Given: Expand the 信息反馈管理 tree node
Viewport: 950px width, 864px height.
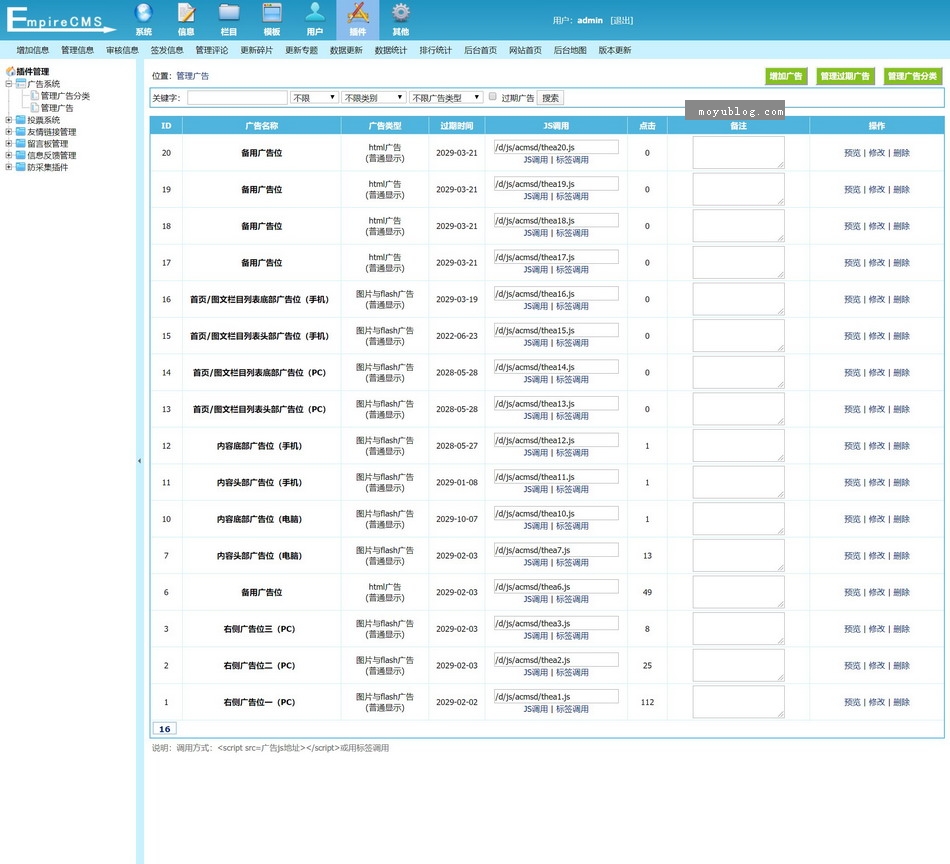Looking at the screenshot, I should pyautogui.click(x=9, y=155).
